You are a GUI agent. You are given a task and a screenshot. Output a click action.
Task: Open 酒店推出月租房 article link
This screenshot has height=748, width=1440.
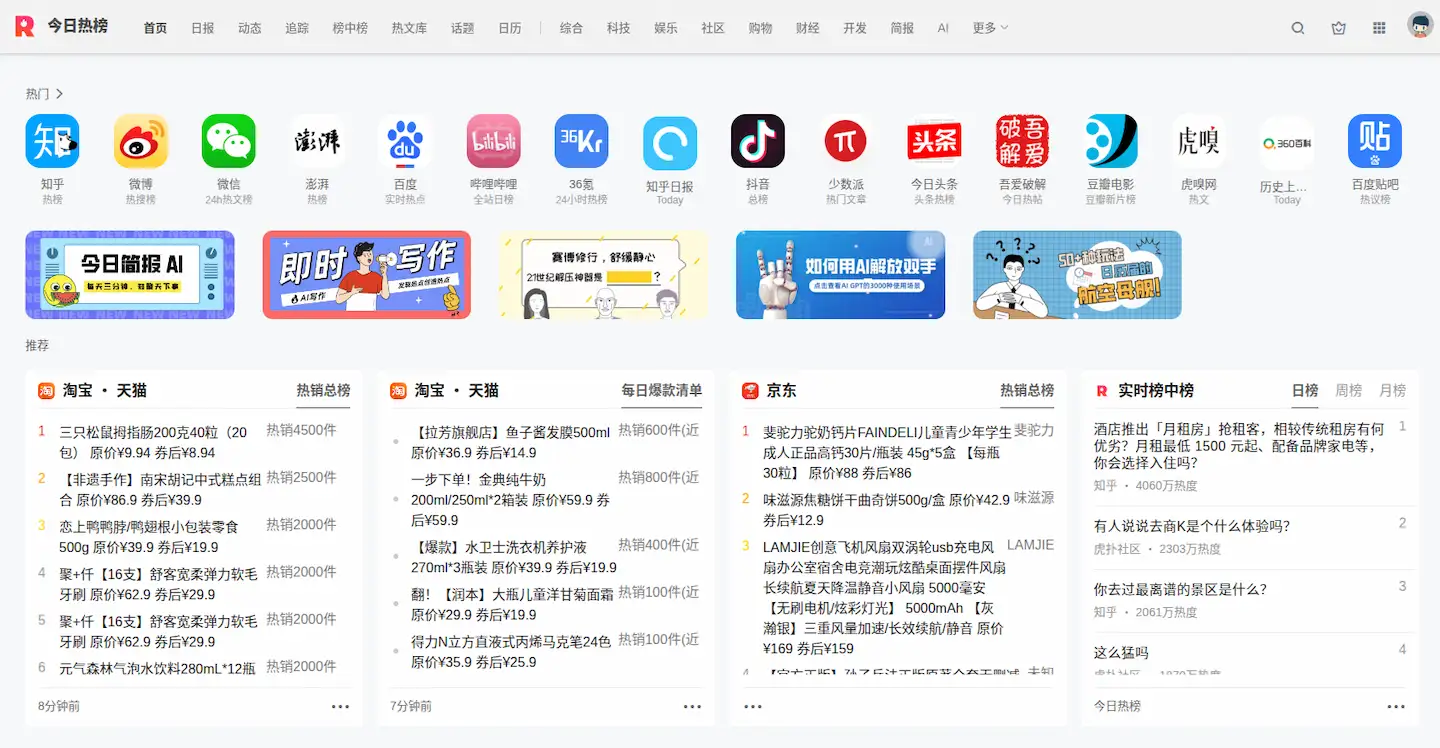point(1240,446)
